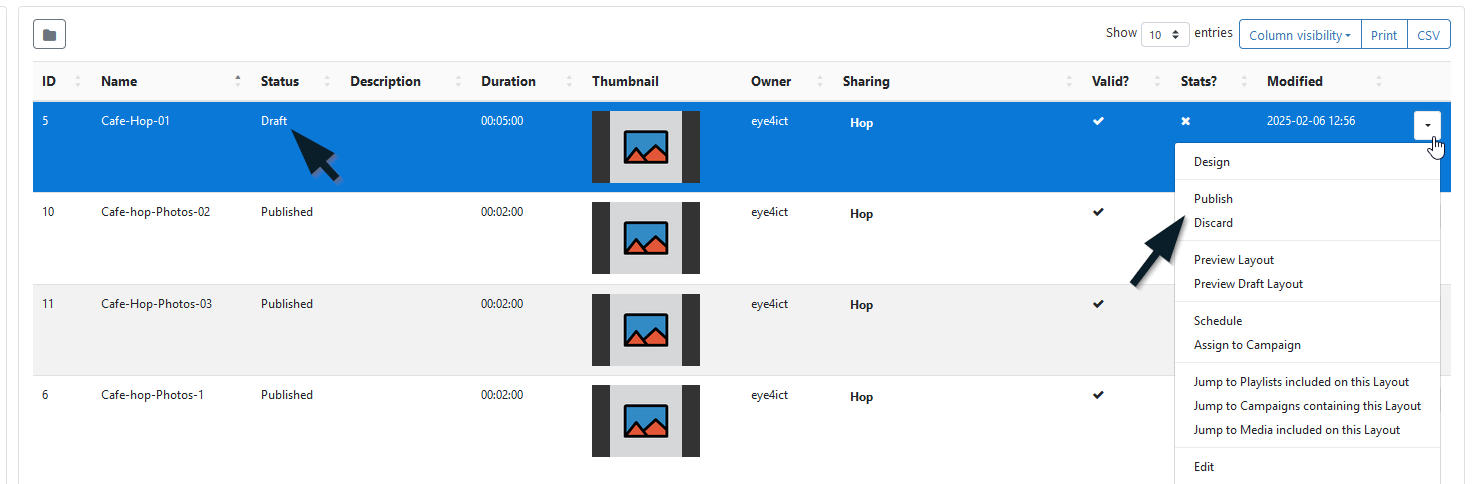The image size is (1479, 484).
Task: Sort by Valid? column header
Action: click(x=1128, y=81)
